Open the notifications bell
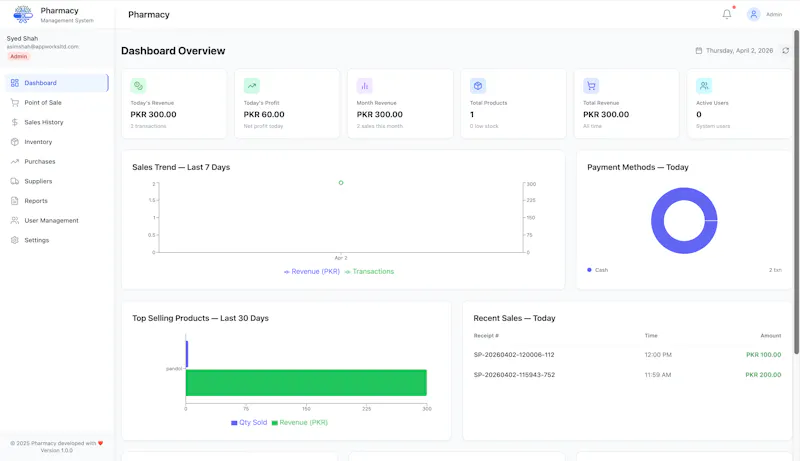800x461 pixels. (727, 14)
